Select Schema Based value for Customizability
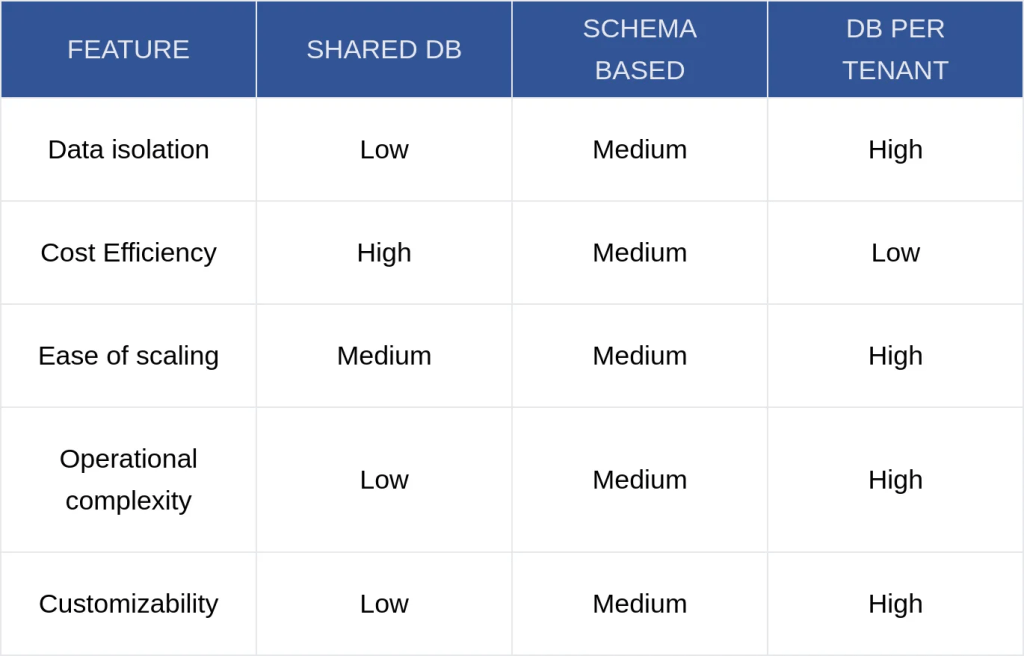 pos(640,603)
